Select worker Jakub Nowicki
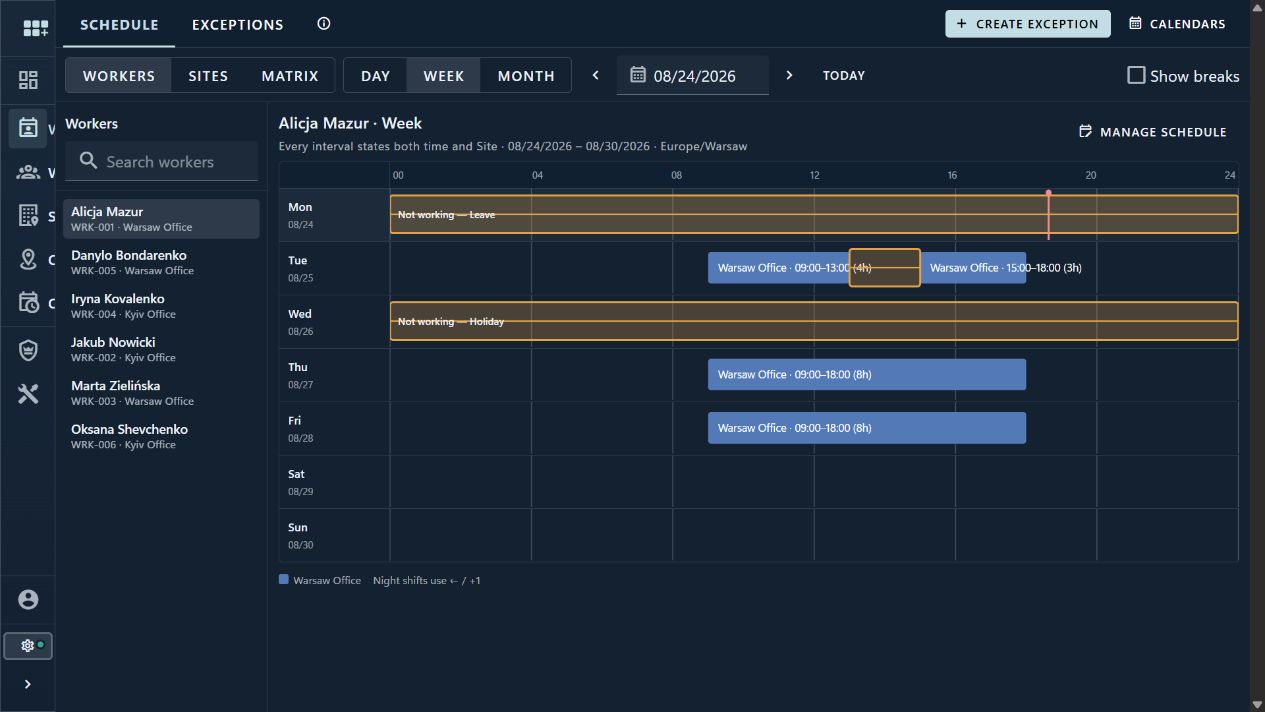The height and width of the screenshot is (712, 1265). 161,349
